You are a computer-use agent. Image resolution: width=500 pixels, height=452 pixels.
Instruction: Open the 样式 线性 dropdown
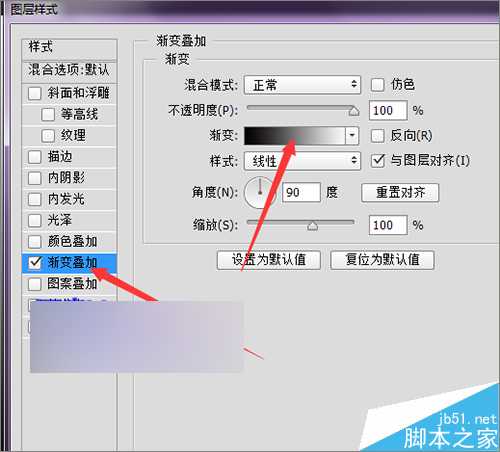coord(302,161)
